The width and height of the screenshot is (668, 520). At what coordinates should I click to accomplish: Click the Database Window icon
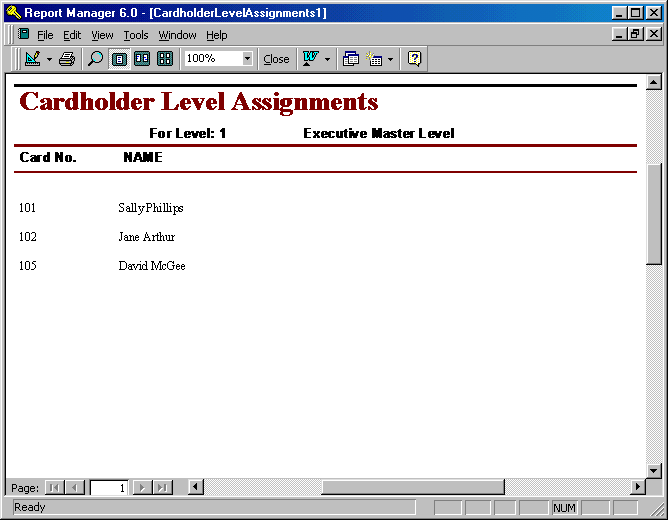point(350,59)
